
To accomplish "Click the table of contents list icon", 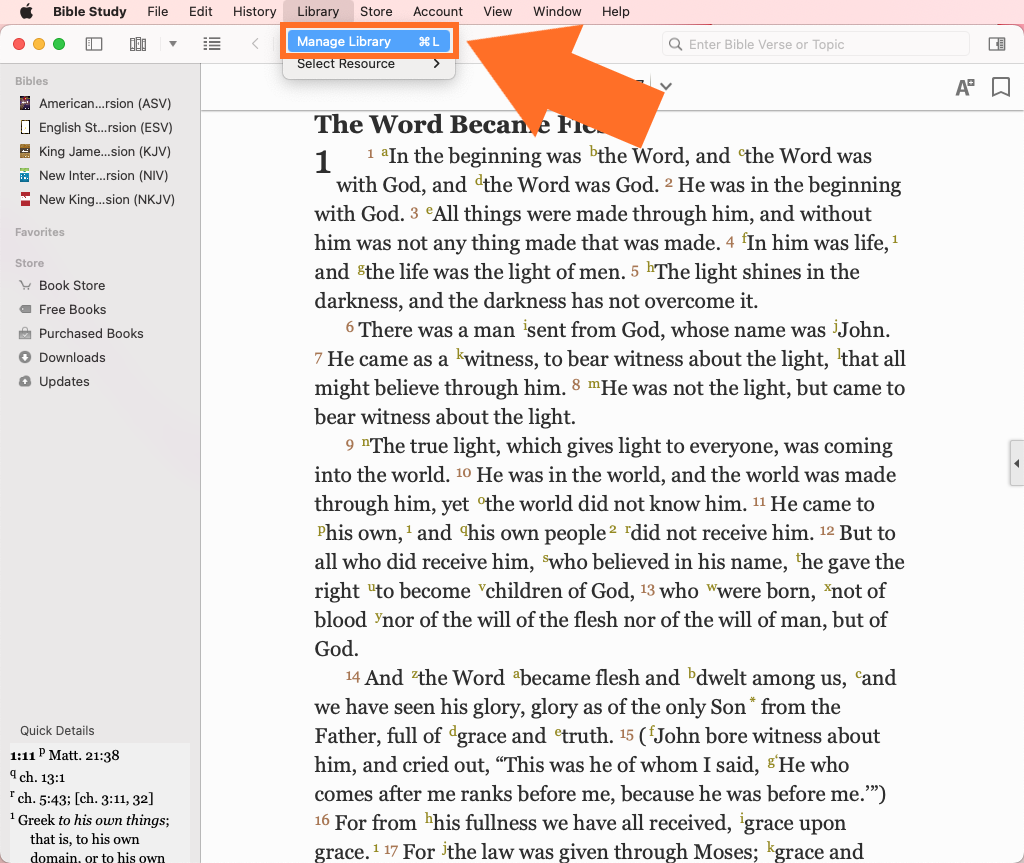I will point(212,44).
